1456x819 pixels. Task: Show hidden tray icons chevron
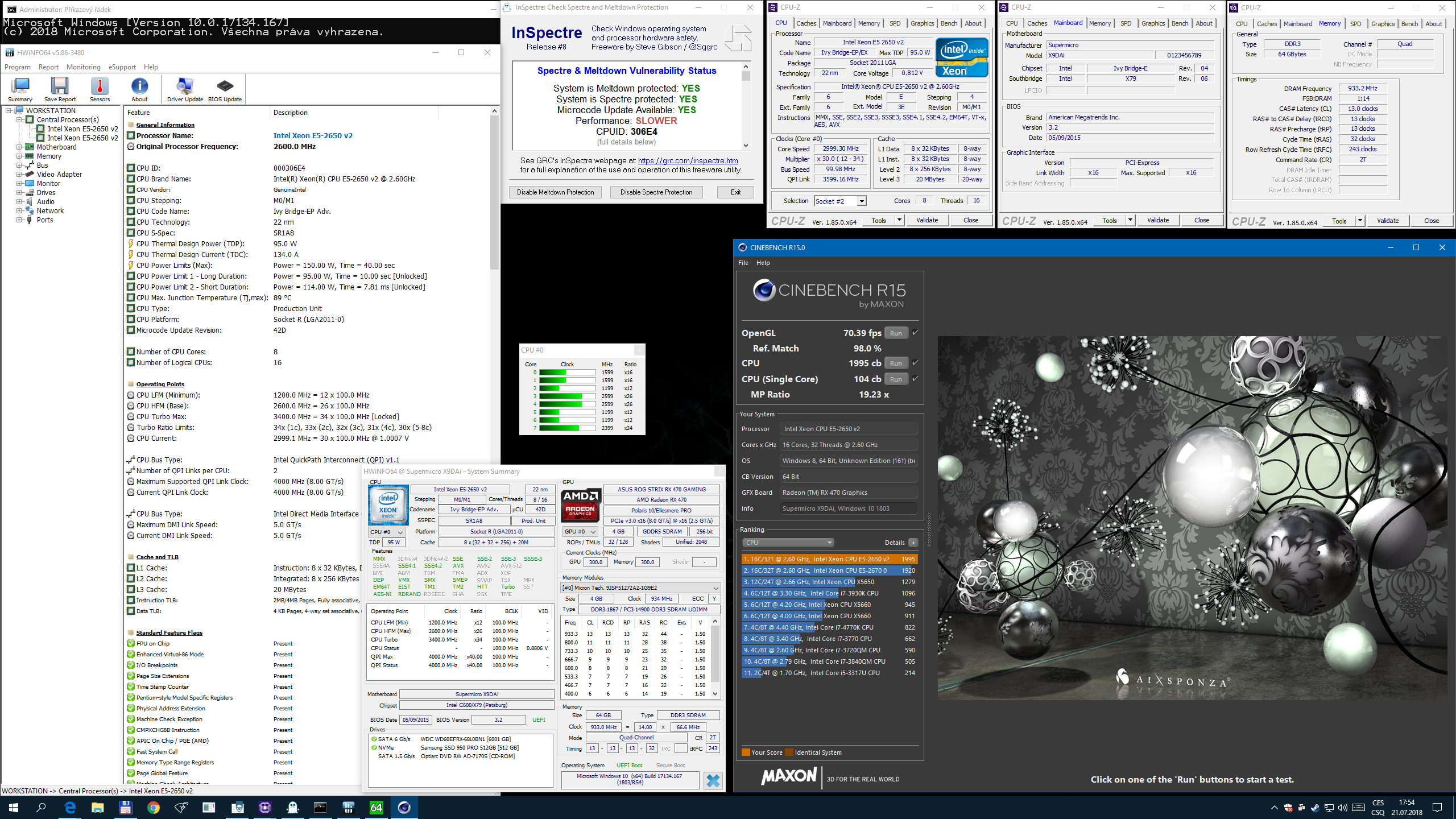click(x=1274, y=808)
